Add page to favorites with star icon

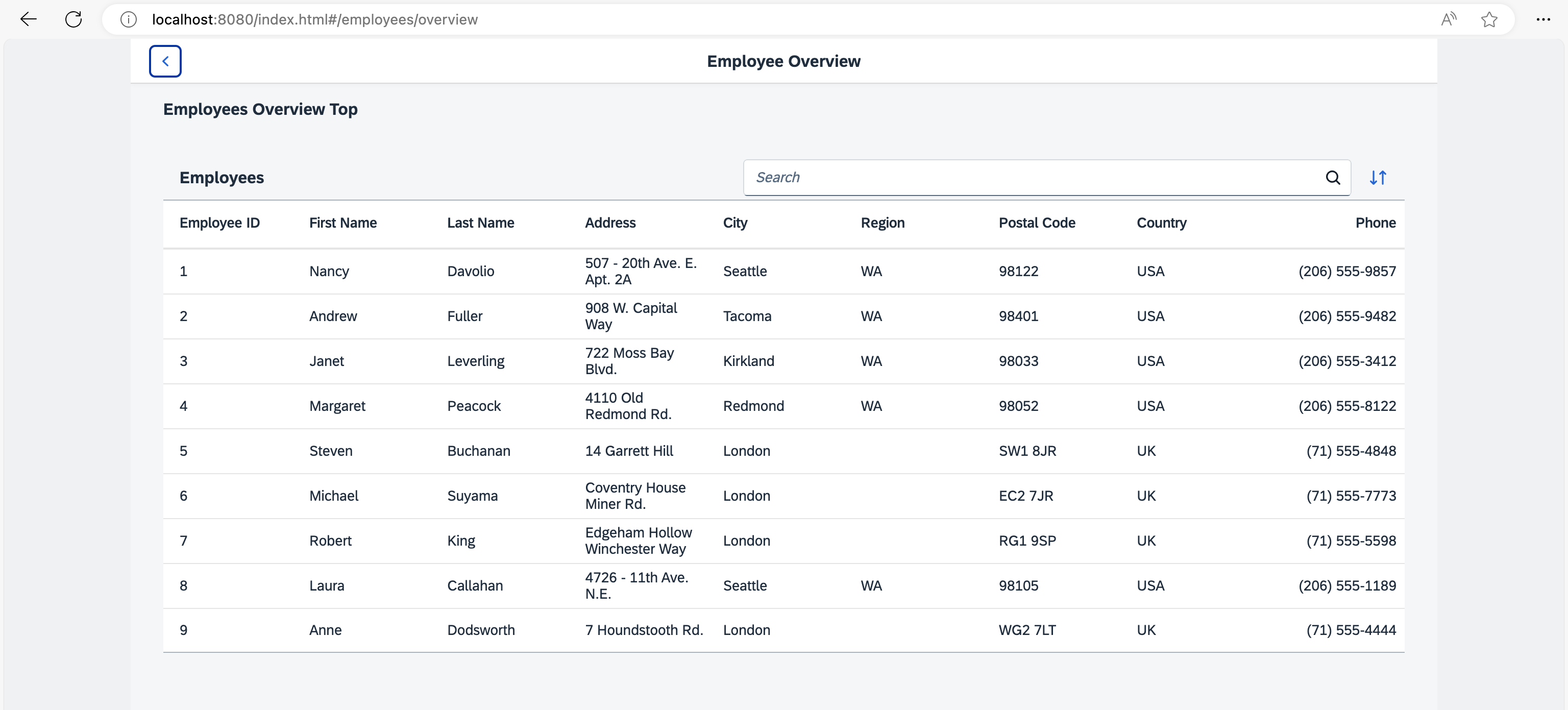1489,19
